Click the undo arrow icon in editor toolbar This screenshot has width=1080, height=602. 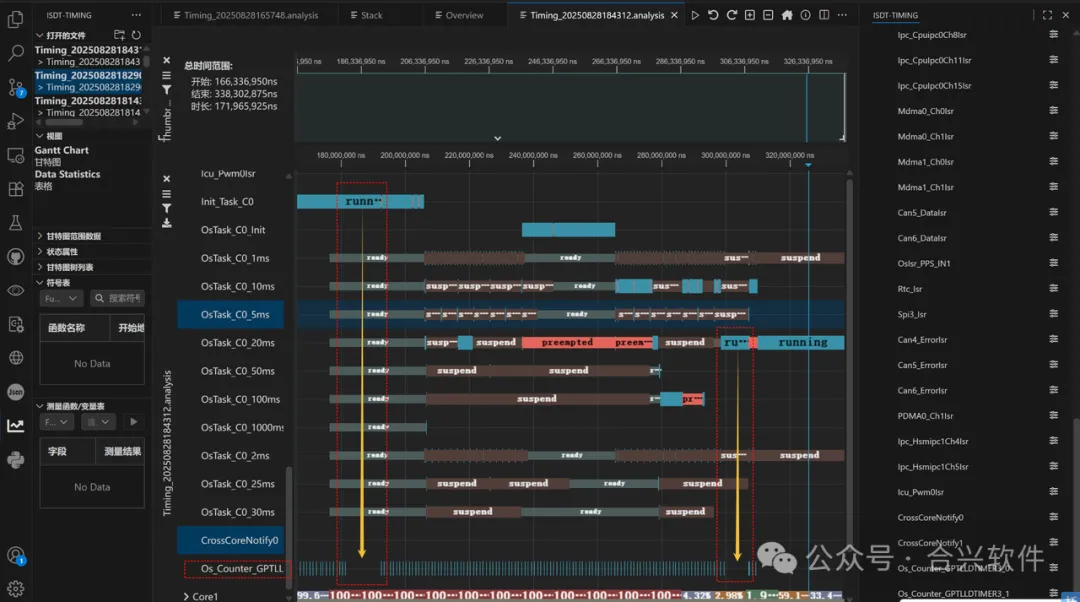tap(713, 15)
